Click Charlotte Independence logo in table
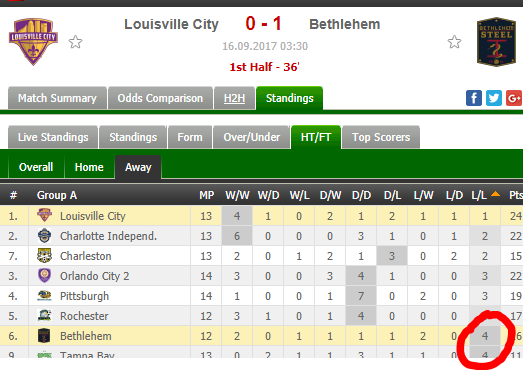This screenshot has height=370, width=523. 44,236
